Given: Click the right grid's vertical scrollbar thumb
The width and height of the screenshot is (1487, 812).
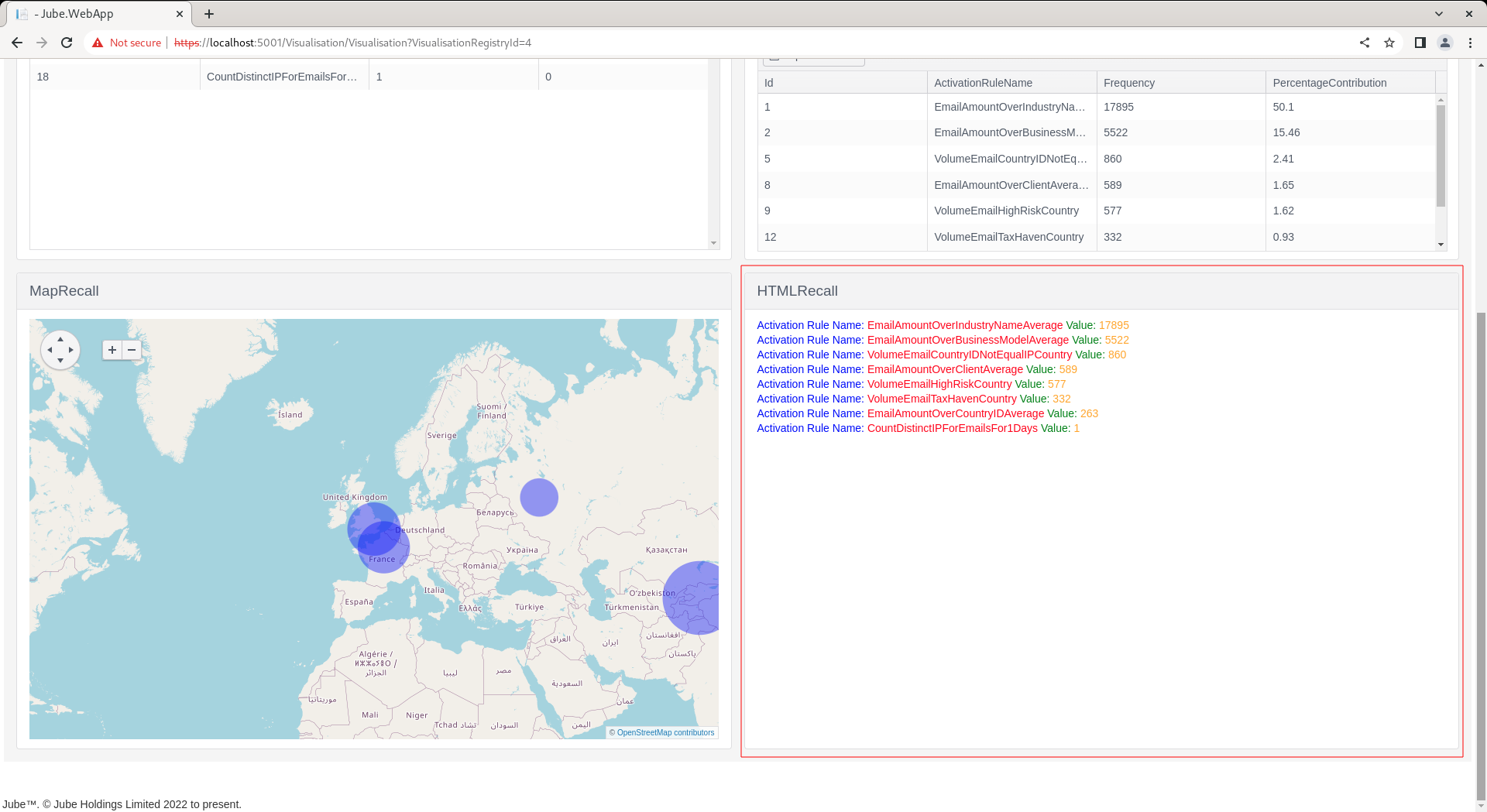Looking at the screenshot, I should click(1441, 156).
